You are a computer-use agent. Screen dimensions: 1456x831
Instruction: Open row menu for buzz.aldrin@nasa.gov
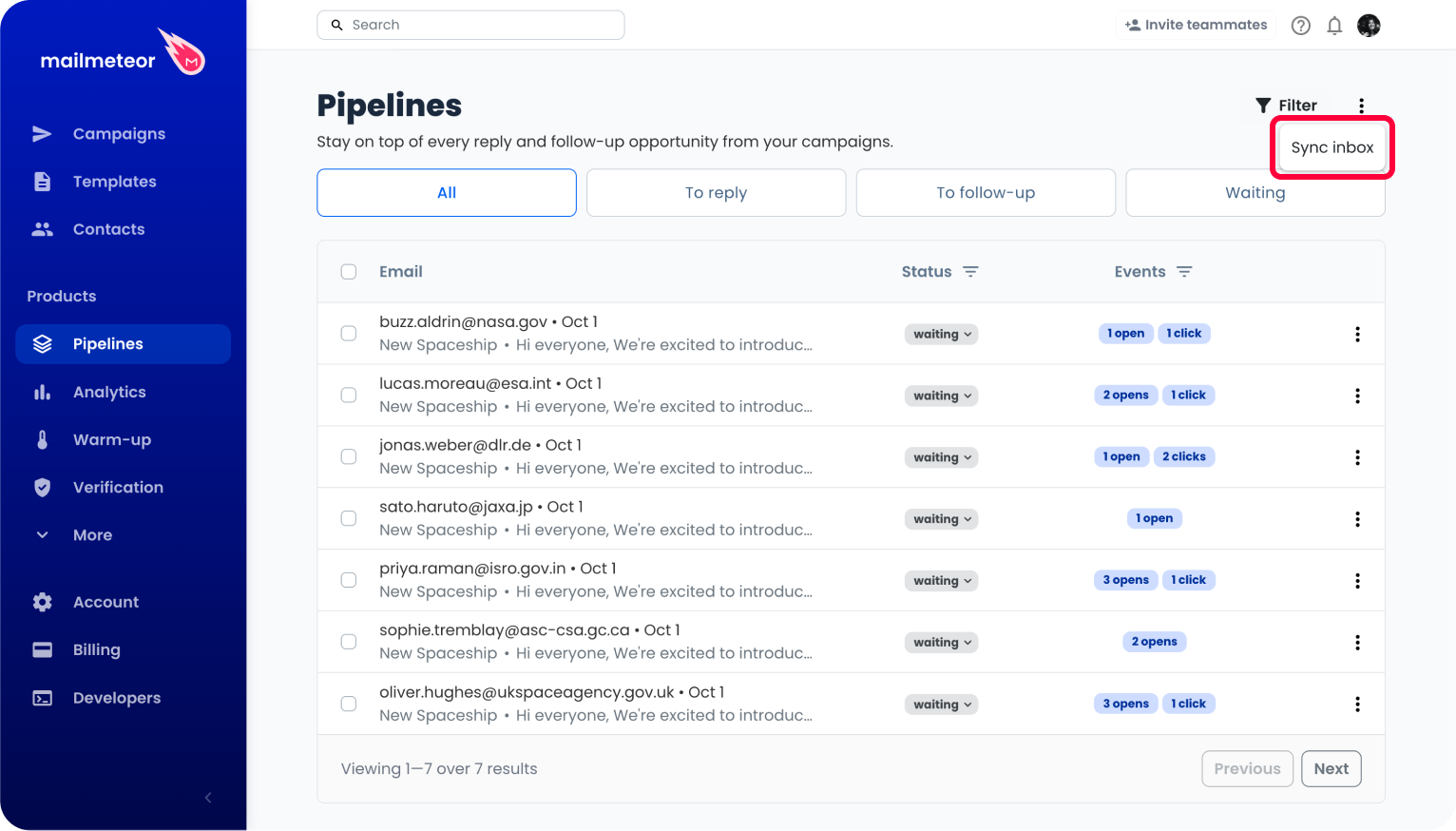(1357, 334)
